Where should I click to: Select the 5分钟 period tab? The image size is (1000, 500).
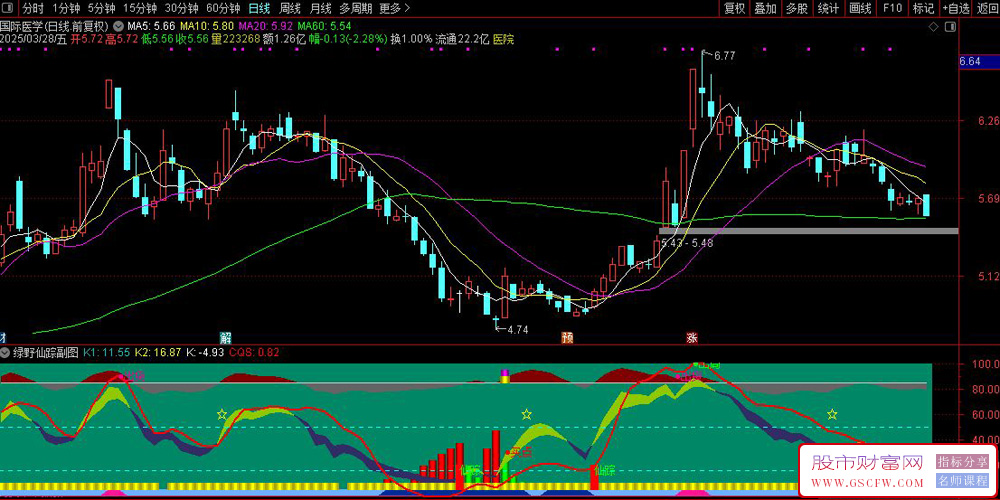(101, 8)
